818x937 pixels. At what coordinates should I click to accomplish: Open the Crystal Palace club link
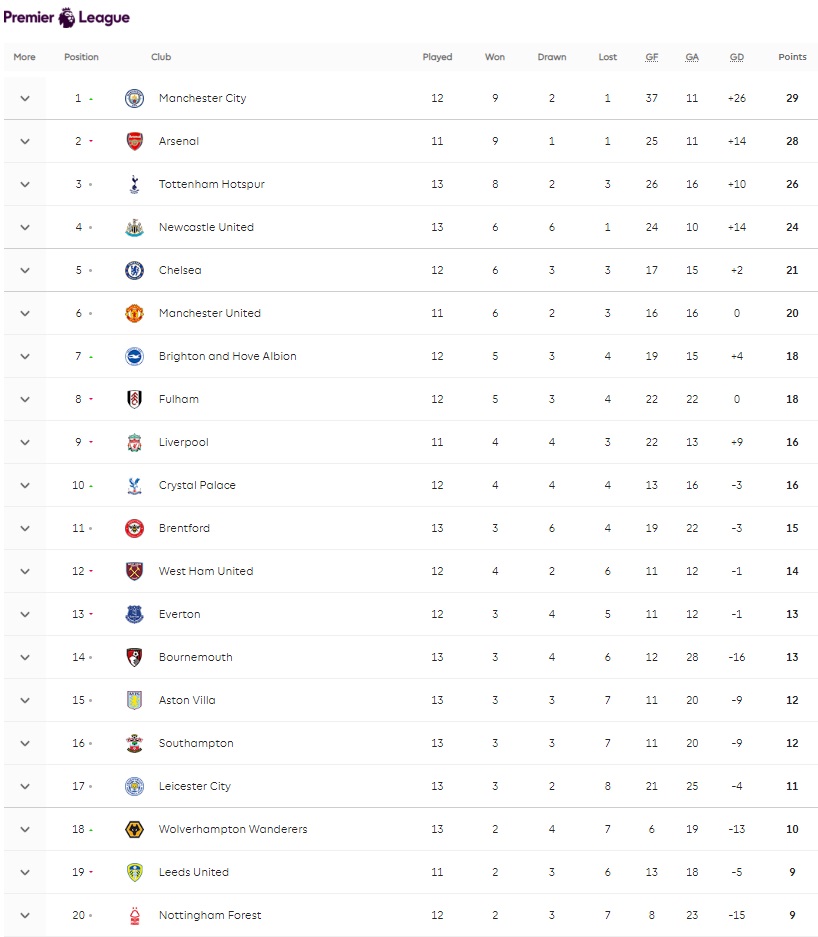point(197,485)
